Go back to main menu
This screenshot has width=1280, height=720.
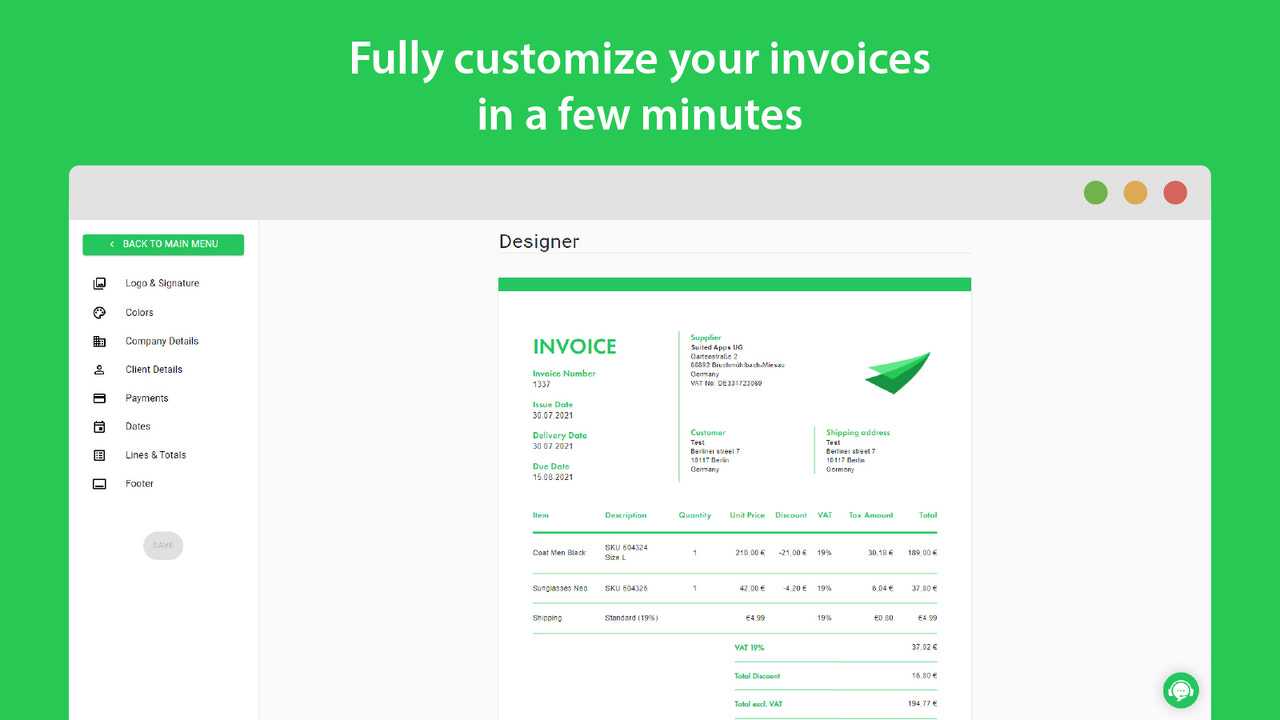tap(163, 244)
